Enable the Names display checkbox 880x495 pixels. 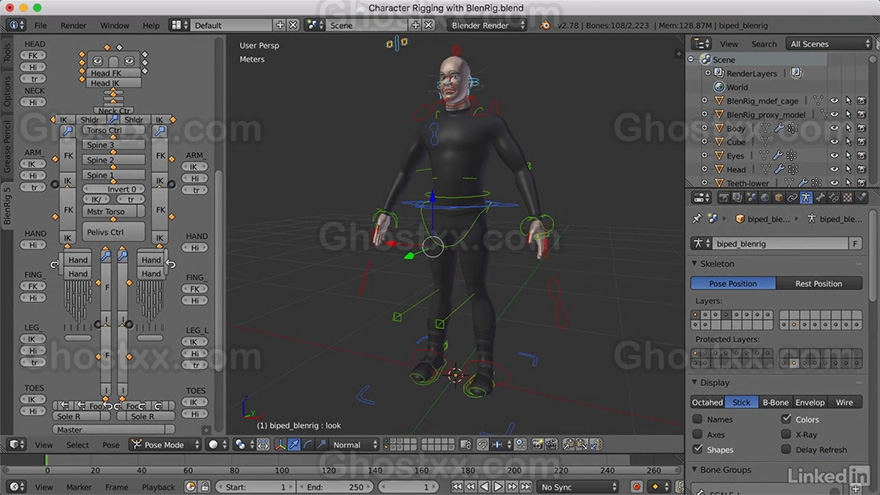[x=698, y=419]
